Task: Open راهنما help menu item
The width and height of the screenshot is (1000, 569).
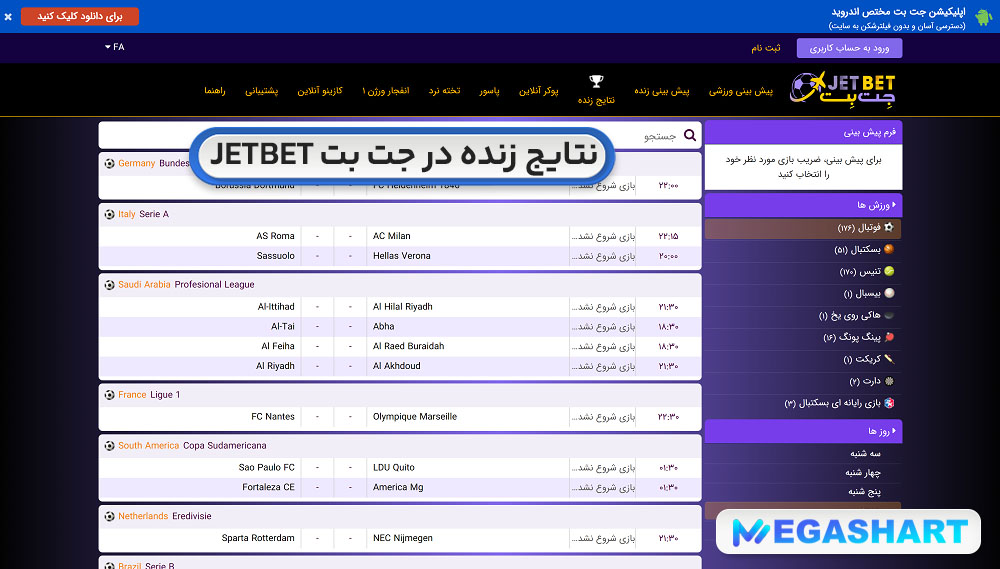Action: tap(215, 91)
